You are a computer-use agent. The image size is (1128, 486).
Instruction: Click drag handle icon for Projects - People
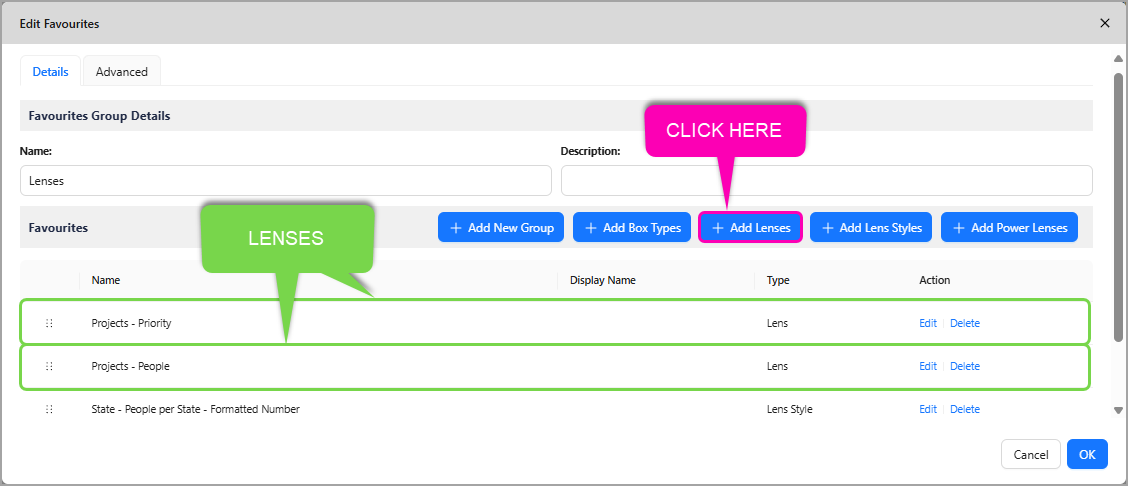[x=49, y=366]
